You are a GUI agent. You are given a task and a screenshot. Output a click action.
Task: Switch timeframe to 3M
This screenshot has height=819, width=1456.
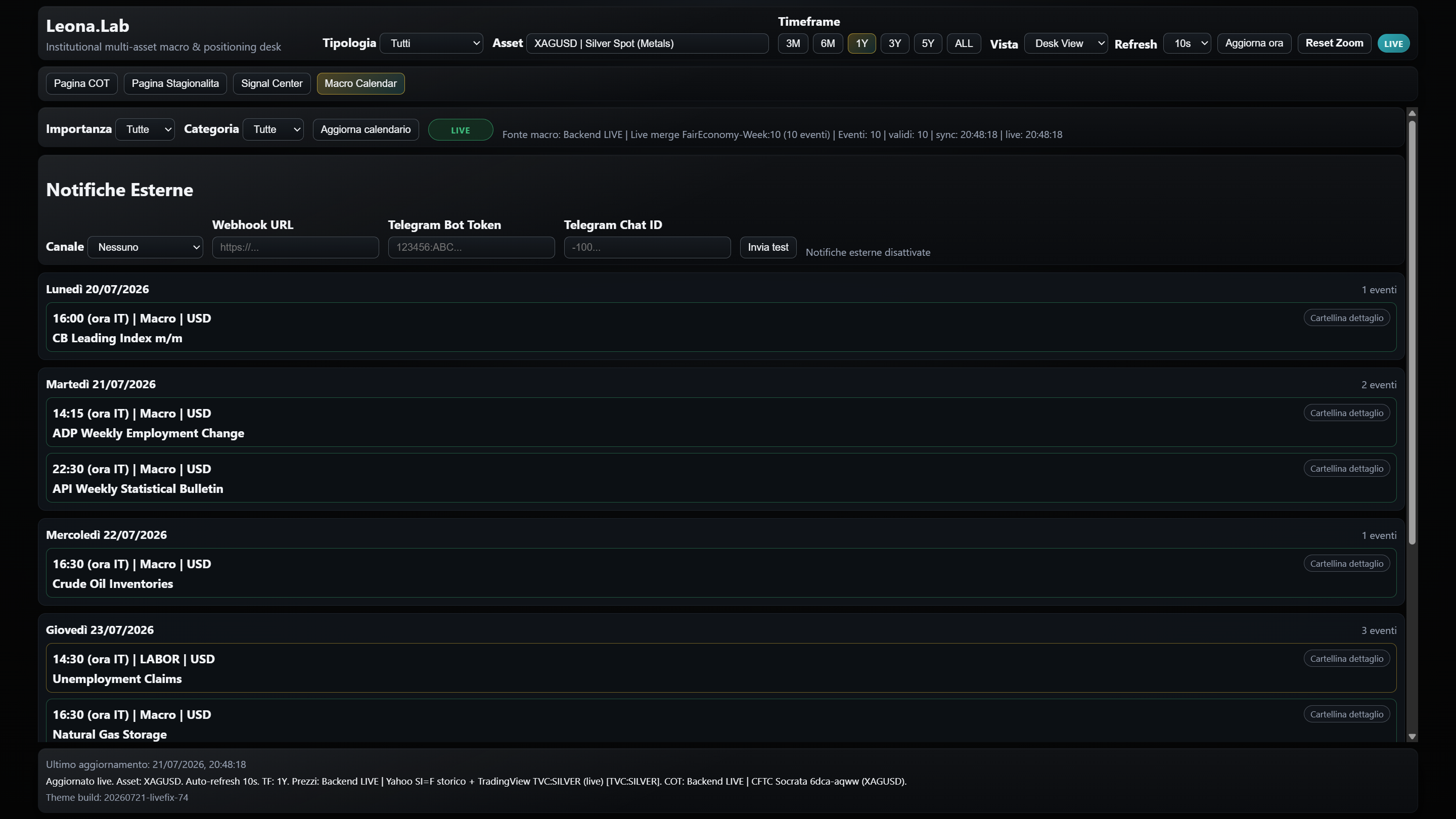792,43
